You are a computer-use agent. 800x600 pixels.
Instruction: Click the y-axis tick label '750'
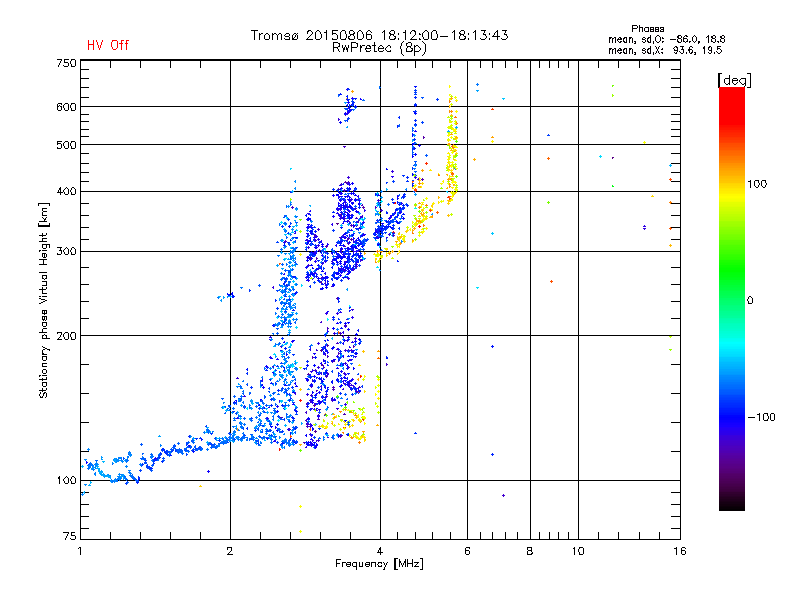coord(66,63)
